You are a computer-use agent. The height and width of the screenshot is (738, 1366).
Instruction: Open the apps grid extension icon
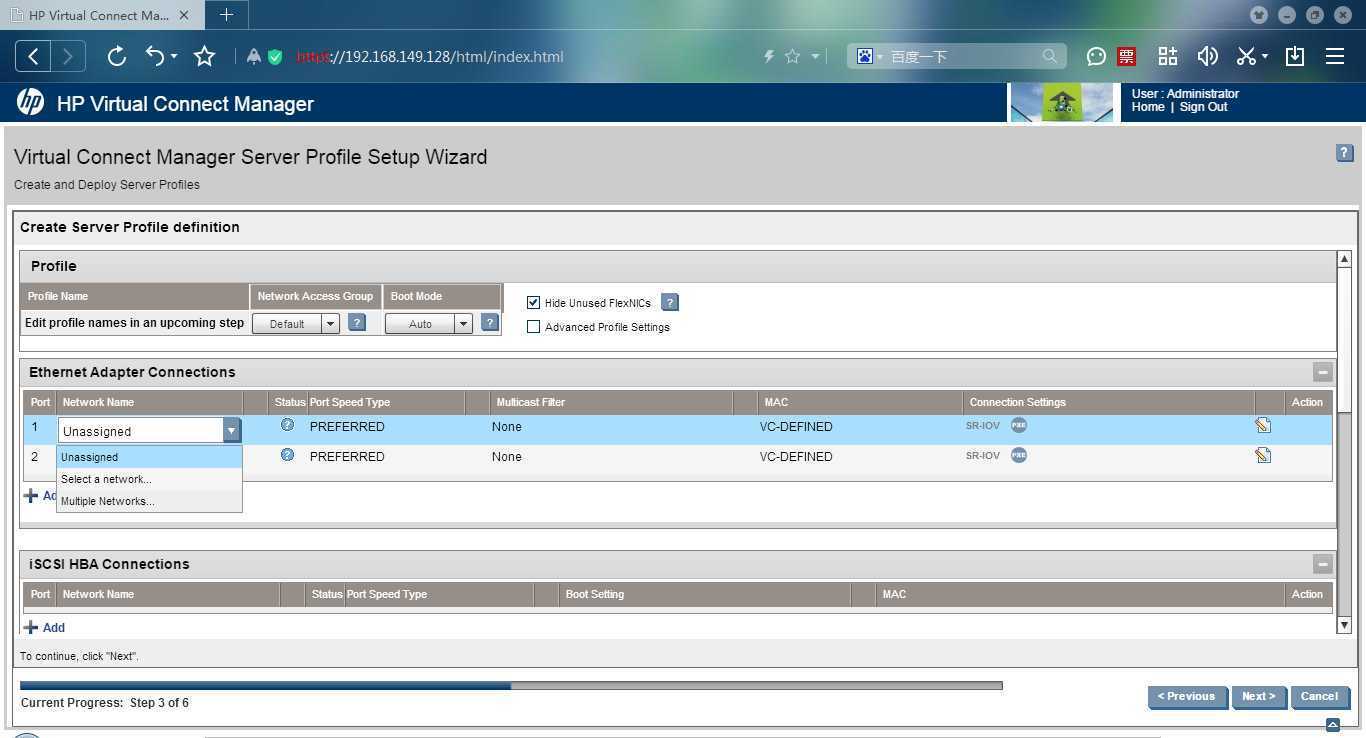click(1167, 56)
